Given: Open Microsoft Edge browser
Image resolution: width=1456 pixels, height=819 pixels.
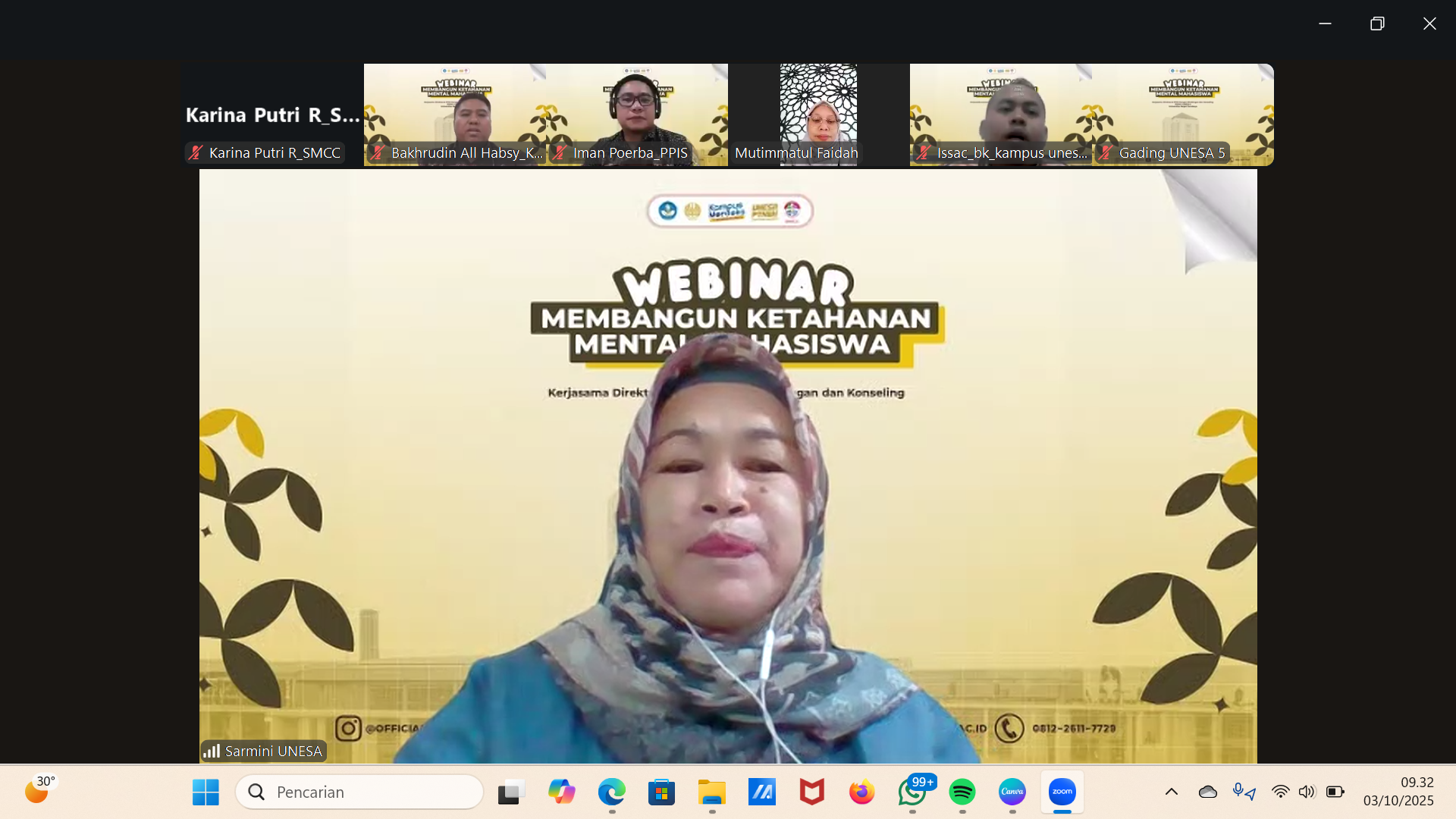Looking at the screenshot, I should (x=611, y=792).
